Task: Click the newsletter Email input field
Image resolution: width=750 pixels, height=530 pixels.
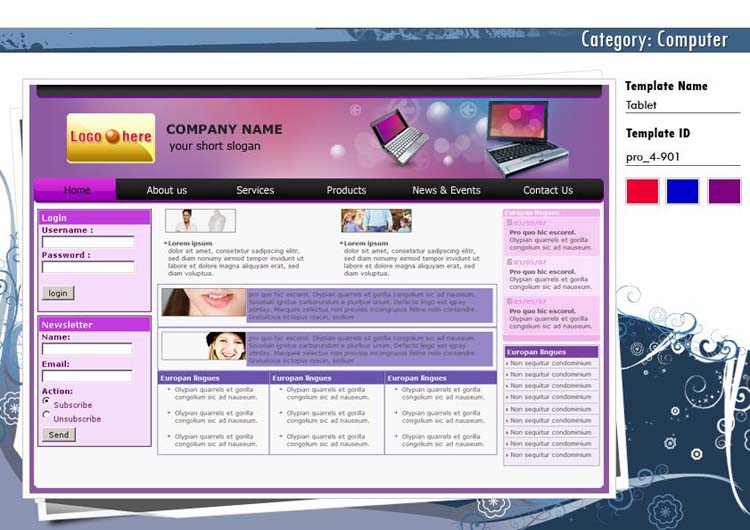Action: (x=87, y=376)
